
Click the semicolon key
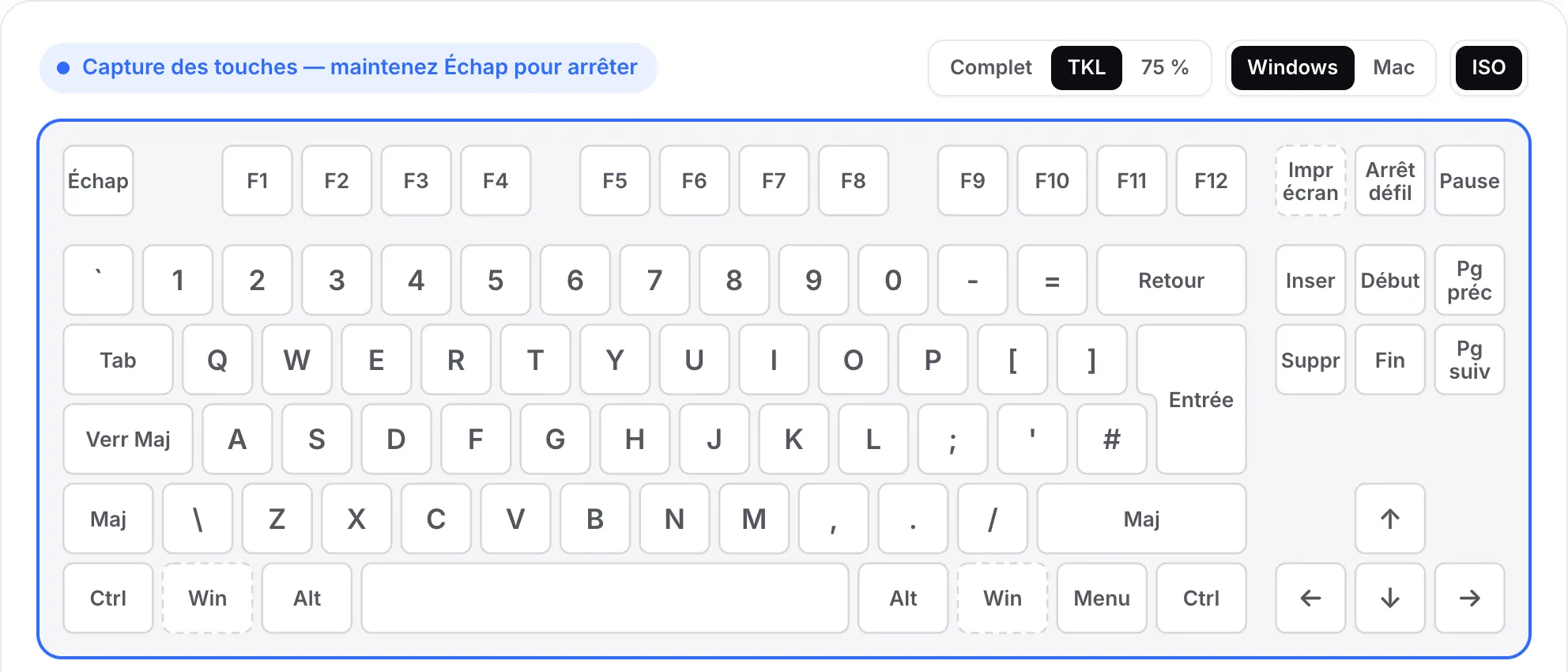coord(953,439)
